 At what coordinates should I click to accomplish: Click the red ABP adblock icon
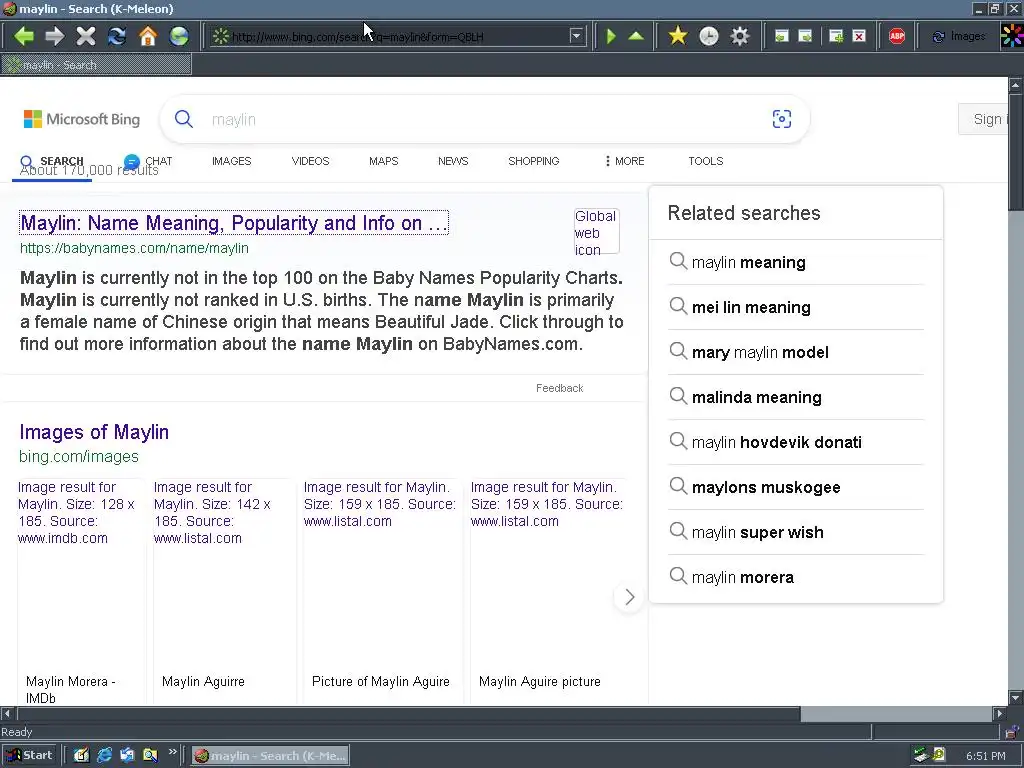tap(897, 37)
